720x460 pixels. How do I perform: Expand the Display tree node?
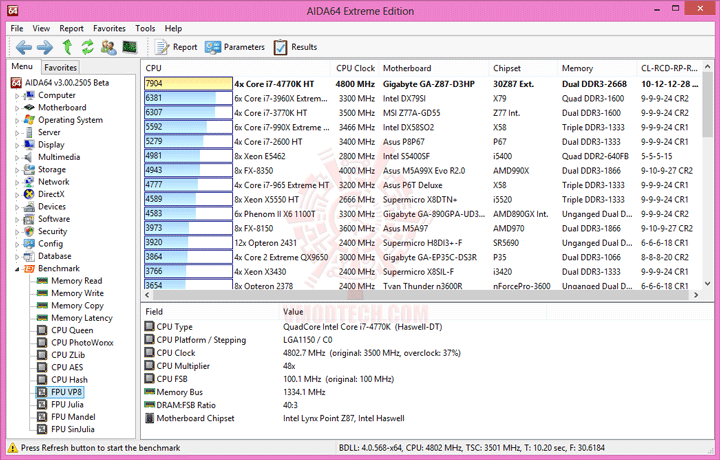[17, 146]
